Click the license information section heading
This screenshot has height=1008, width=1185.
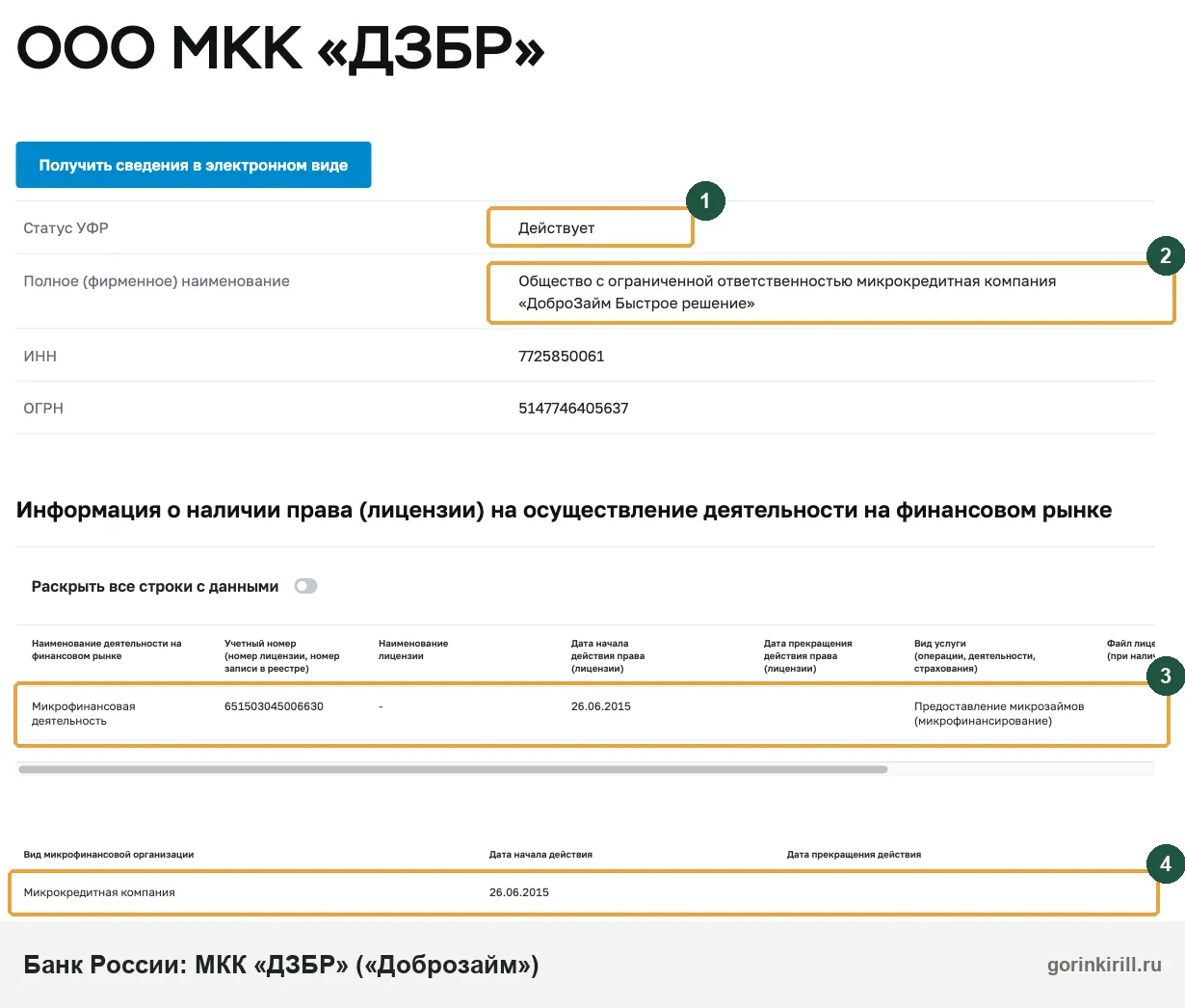(x=564, y=510)
